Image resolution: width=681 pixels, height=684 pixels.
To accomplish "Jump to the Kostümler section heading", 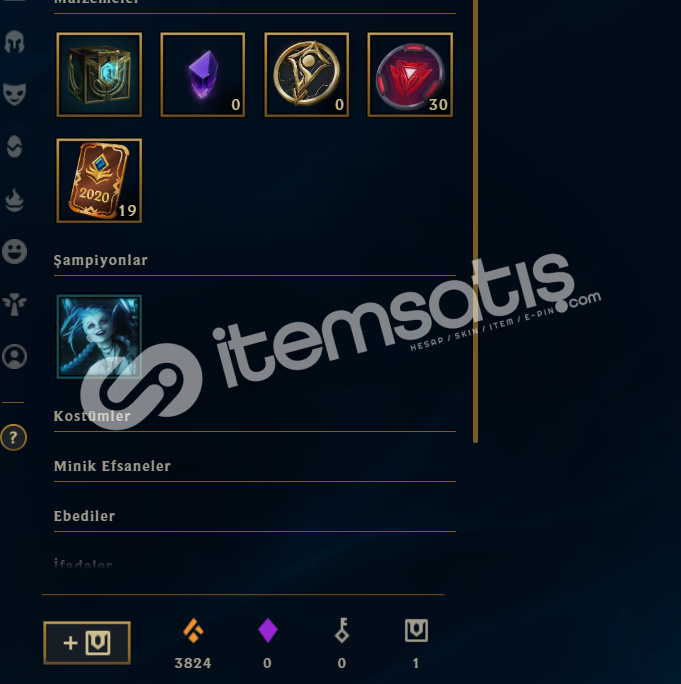I will [x=92, y=416].
